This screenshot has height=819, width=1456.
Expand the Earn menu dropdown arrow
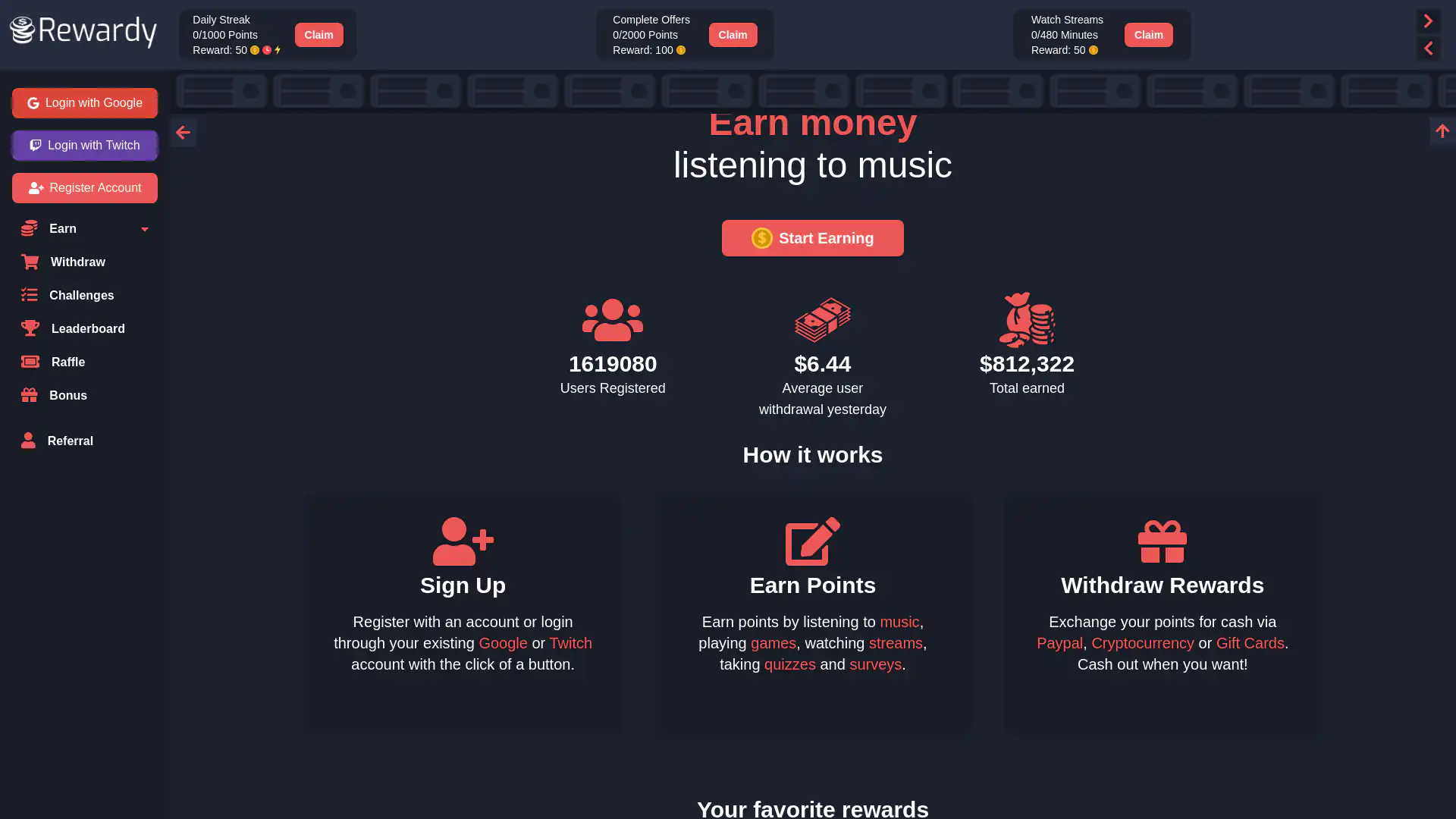point(144,229)
